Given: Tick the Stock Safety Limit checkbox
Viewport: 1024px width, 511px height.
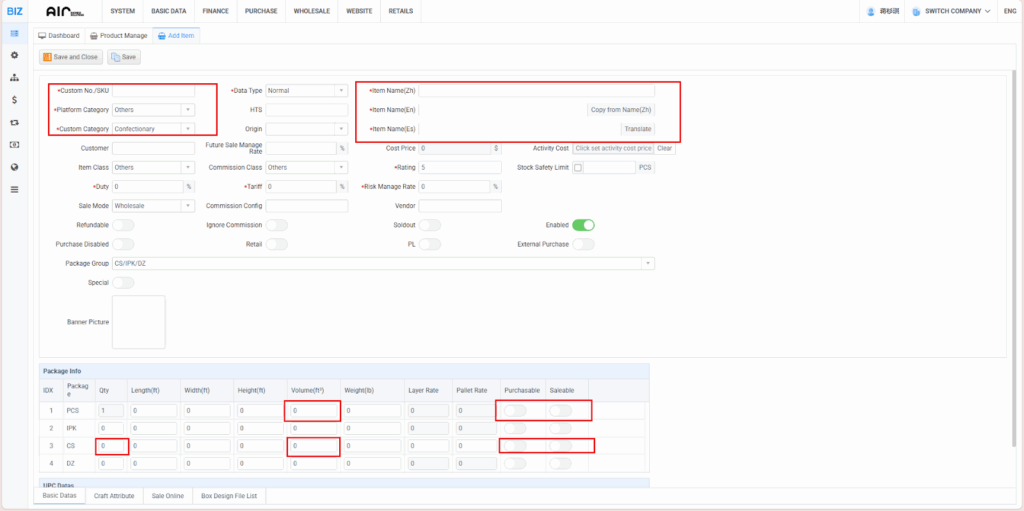Looking at the screenshot, I should point(578,167).
